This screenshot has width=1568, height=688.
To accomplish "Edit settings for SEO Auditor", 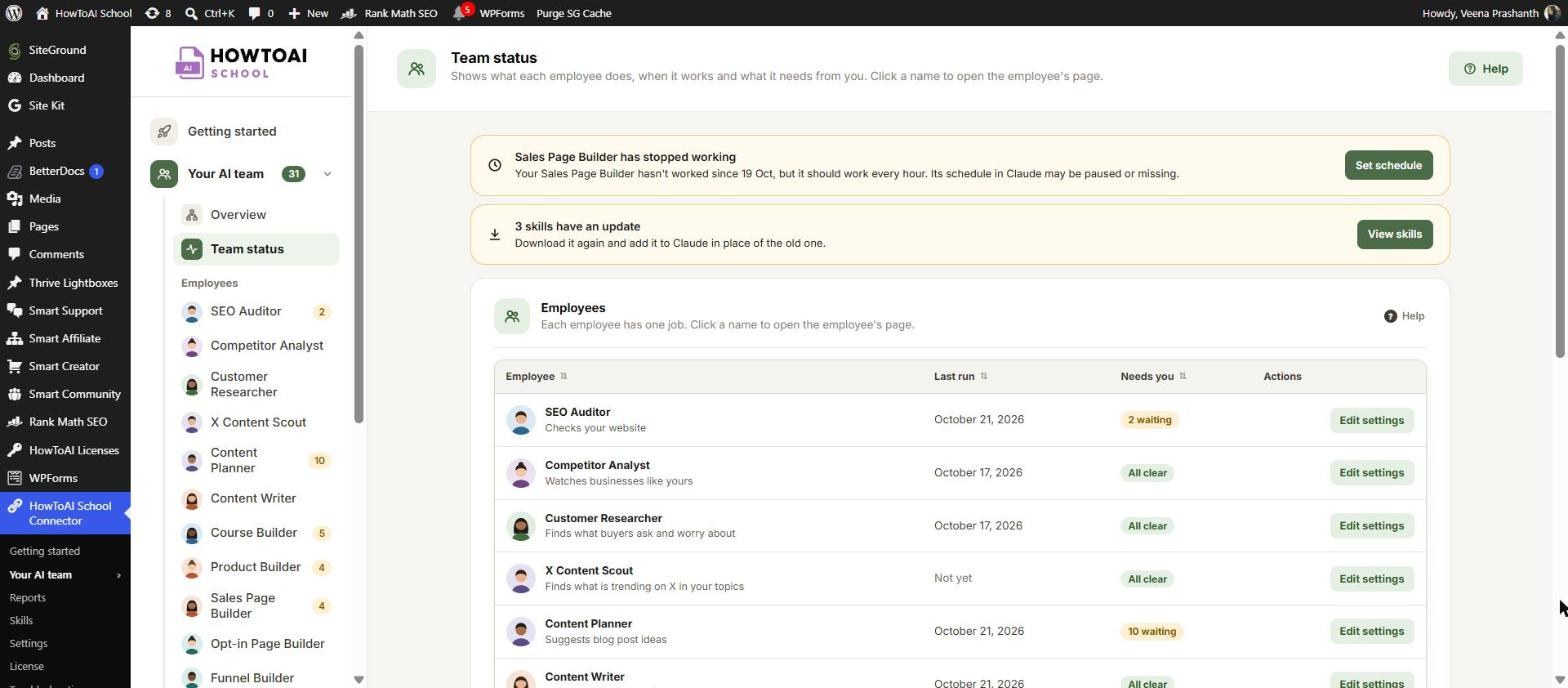I will pos(1371,421).
